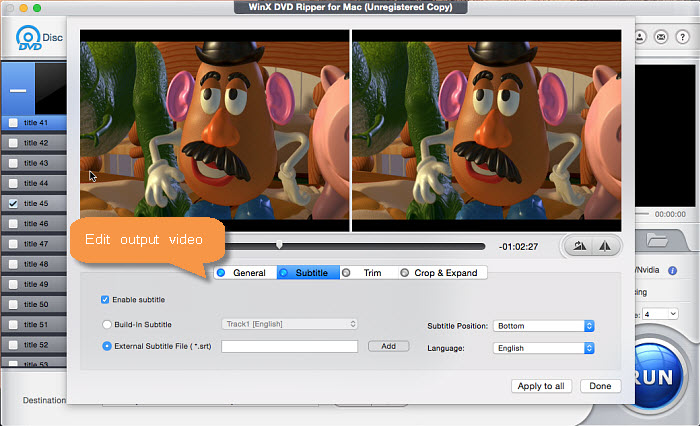The width and height of the screenshot is (700, 426).
Task: Click the Destination label
Action: [44, 400]
